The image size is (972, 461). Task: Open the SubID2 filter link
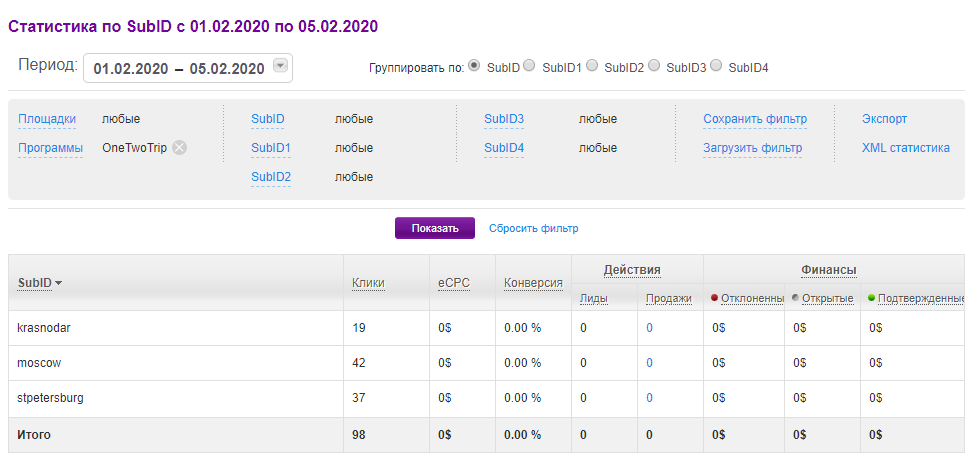pos(271,177)
